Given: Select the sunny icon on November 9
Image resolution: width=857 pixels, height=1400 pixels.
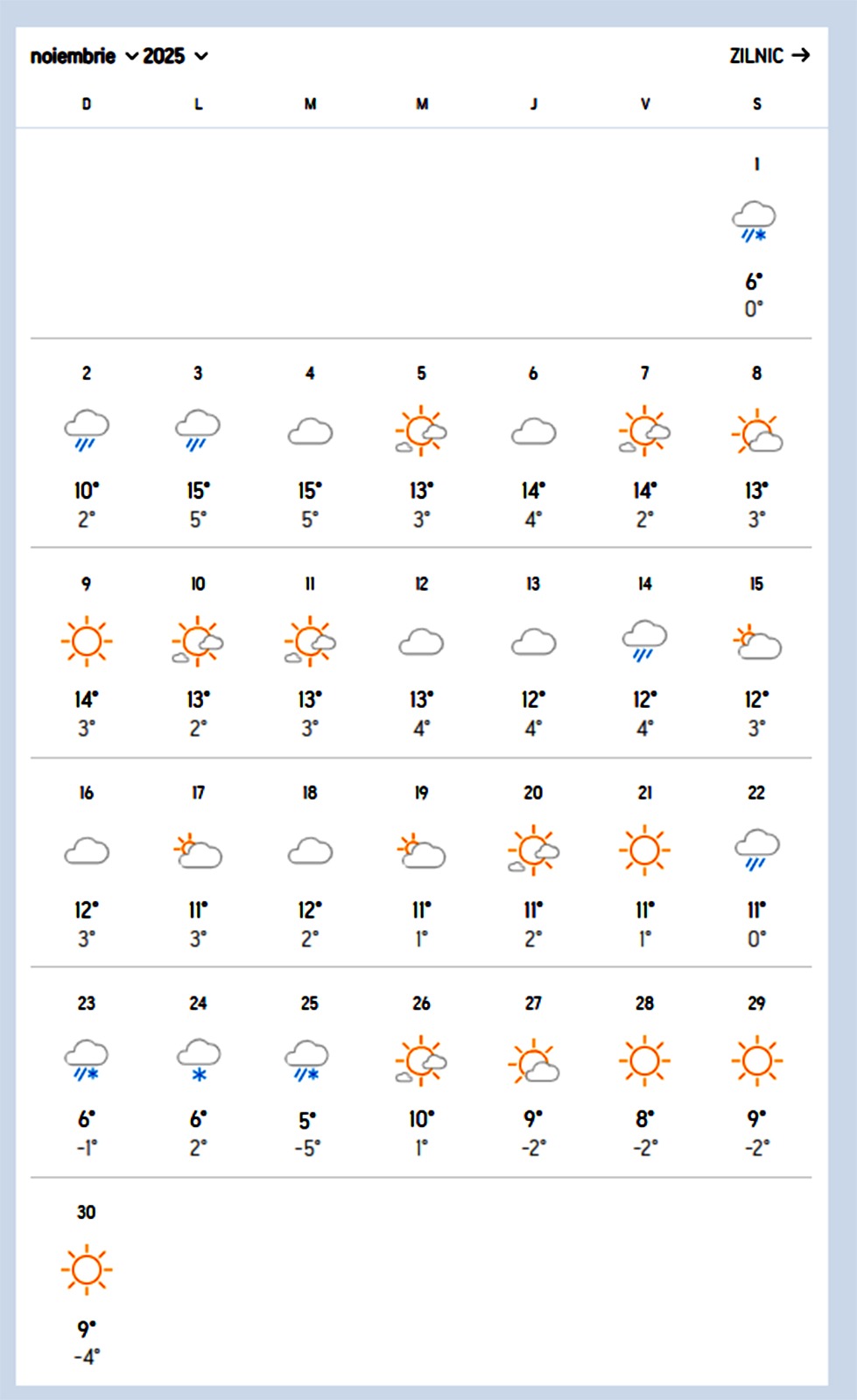Looking at the screenshot, I should click(x=87, y=640).
